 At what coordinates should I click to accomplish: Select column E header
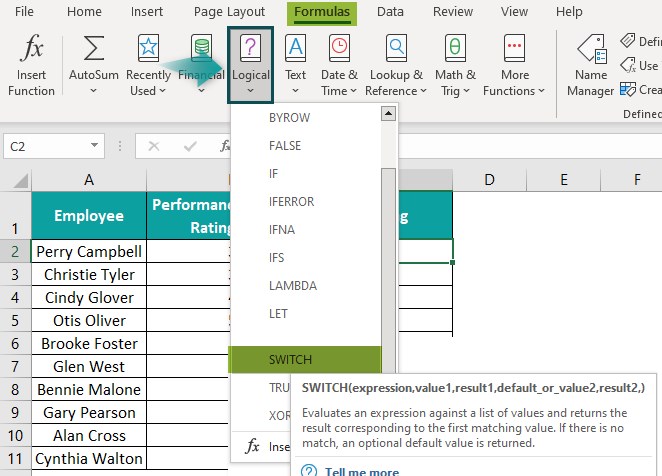point(564,180)
